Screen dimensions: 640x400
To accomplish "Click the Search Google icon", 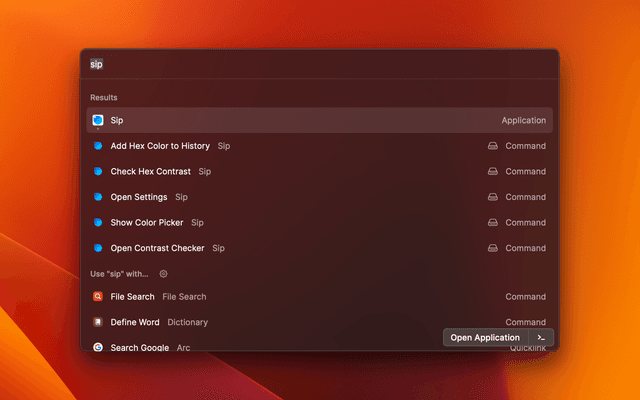I will click(98, 347).
